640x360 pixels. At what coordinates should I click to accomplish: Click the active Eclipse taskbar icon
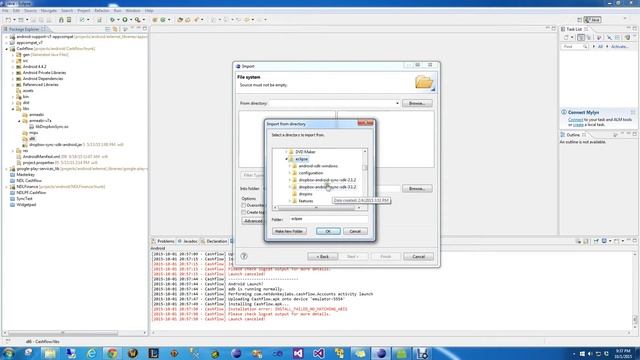[381, 353]
